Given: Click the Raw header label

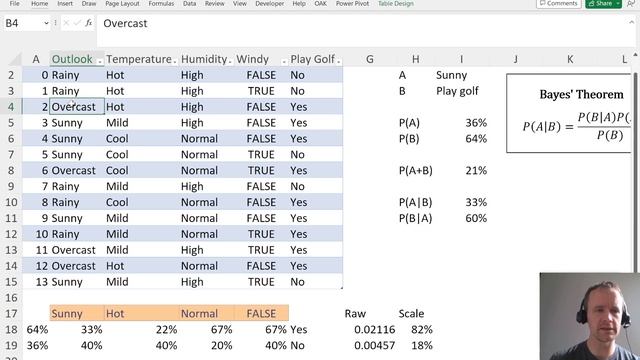Looking at the screenshot, I should click(x=355, y=313).
